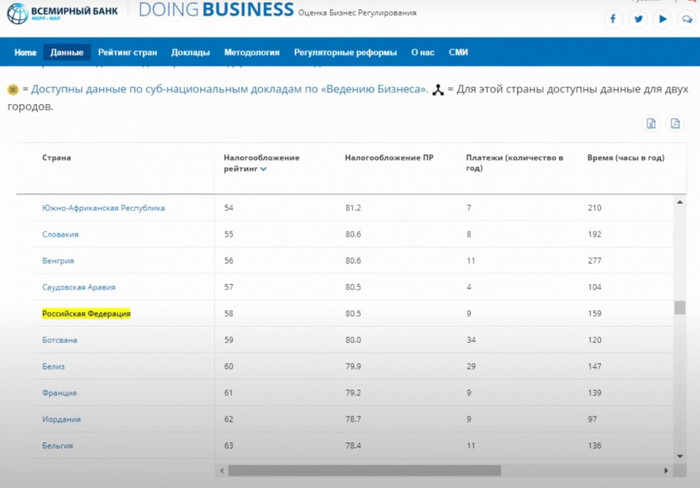Download table as PDF file icon
This screenshot has height=488, width=700.
coord(674,124)
